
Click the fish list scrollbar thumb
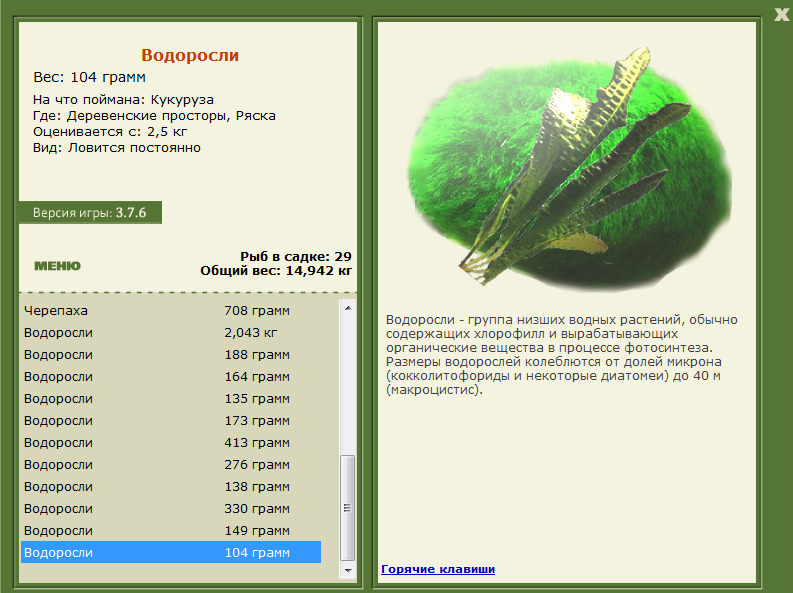coord(347,508)
